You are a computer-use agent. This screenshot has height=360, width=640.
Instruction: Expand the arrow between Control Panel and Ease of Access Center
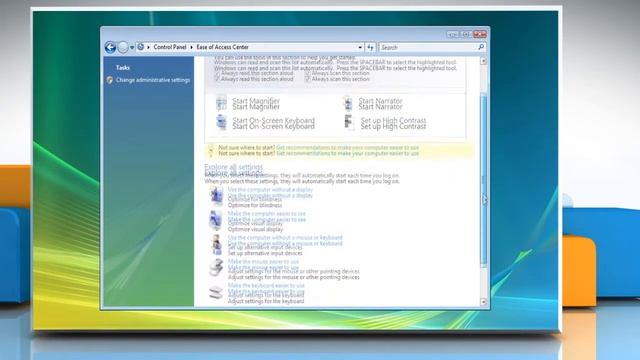[191, 47]
